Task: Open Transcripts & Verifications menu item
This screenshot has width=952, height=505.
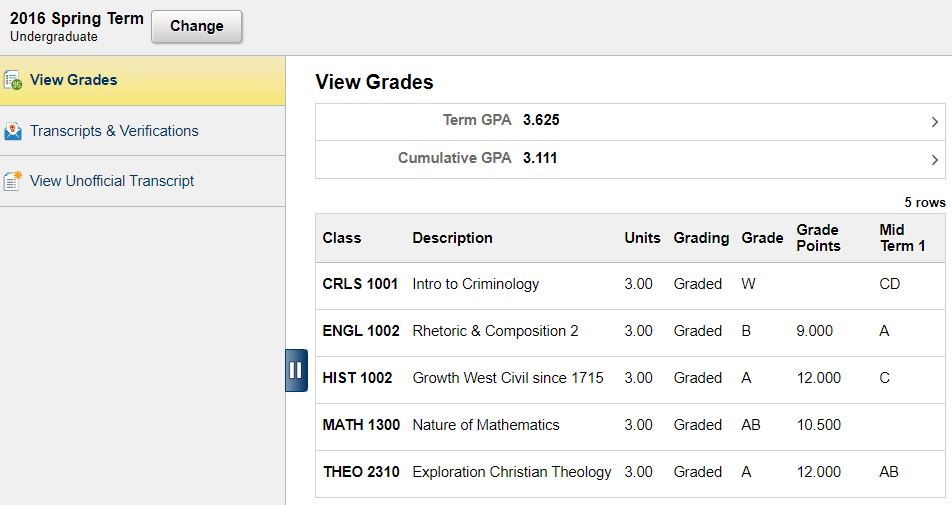Action: click(114, 131)
